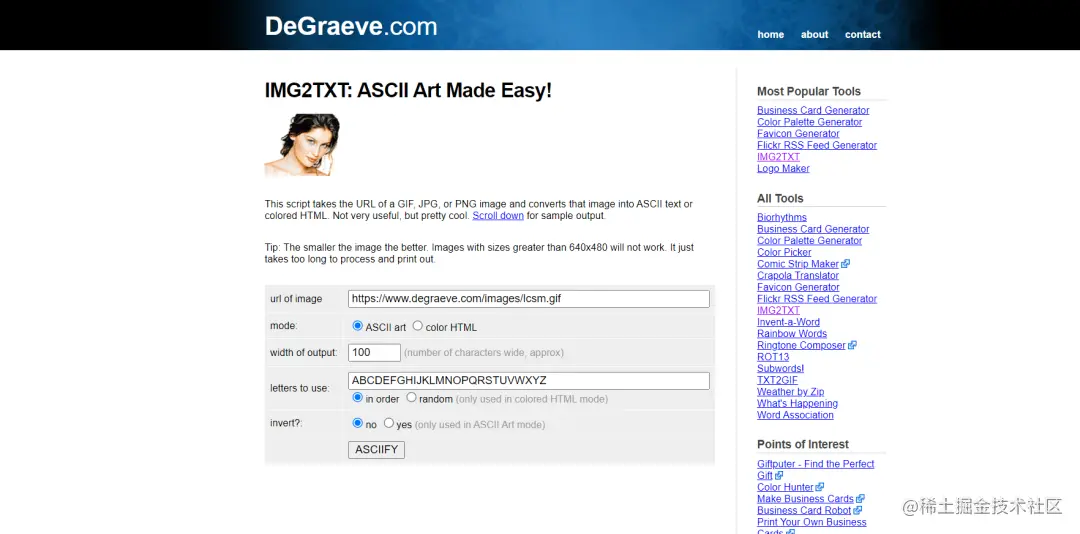1080x534 pixels.
Task: Open the Crapola Translator tool
Action: 798,276
